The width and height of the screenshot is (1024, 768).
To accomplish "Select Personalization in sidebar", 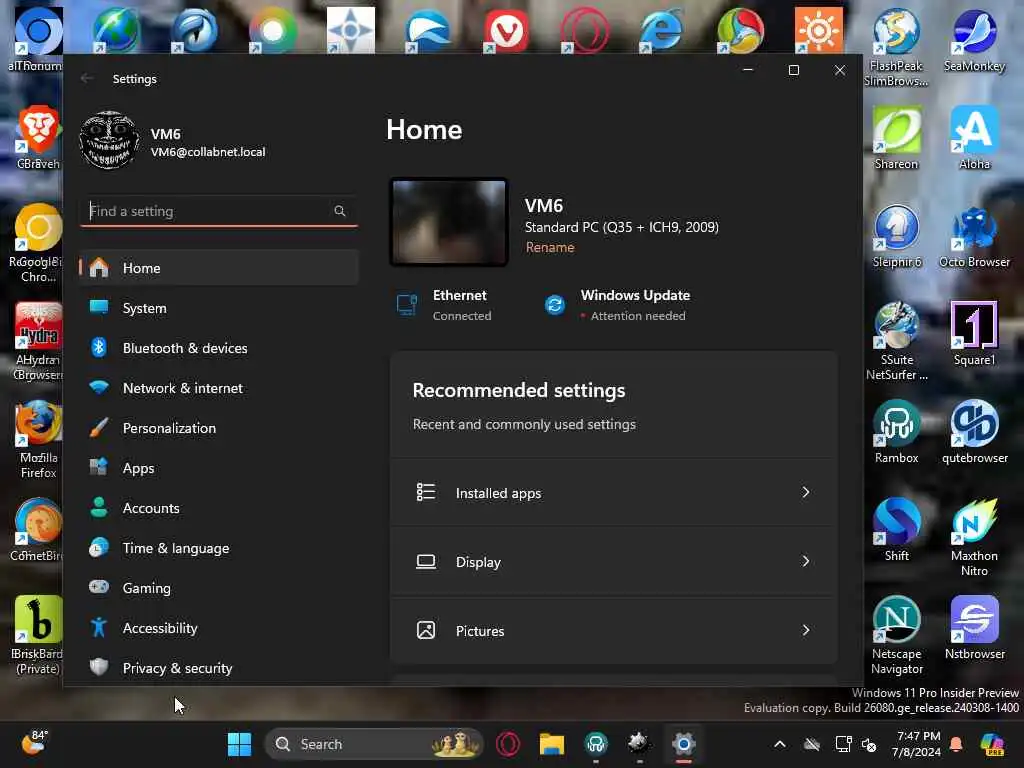I will (x=219, y=428).
